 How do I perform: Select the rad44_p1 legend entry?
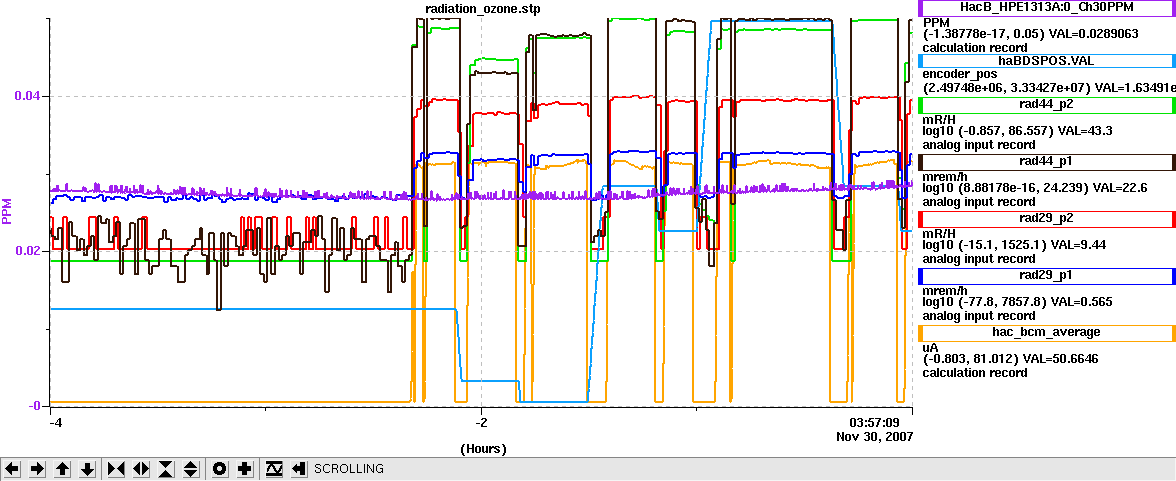pos(1046,162)
